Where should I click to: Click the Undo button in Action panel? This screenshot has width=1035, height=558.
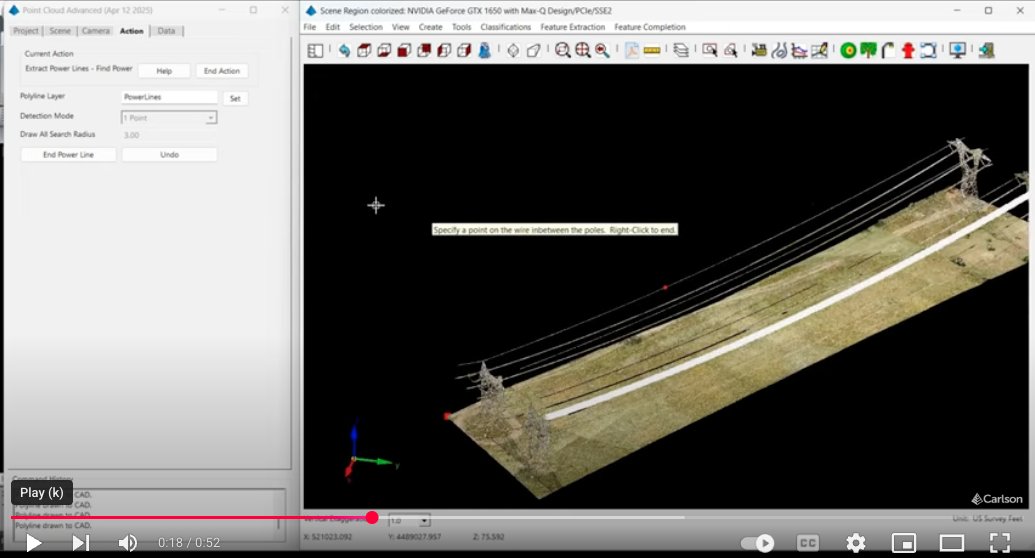[x=170, y=155]
